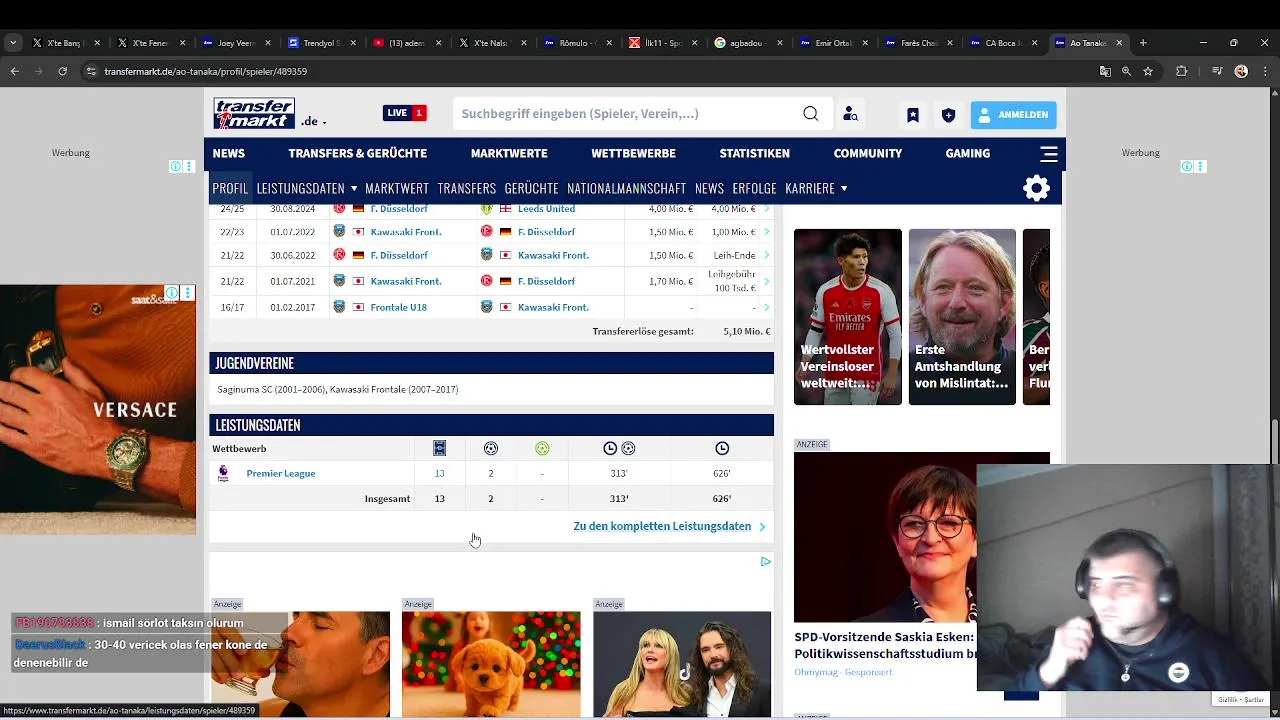This screenshot has width=1280, height=720.
Task: Open the Frontale U18 club link
Action: click(x=398, y=307)
